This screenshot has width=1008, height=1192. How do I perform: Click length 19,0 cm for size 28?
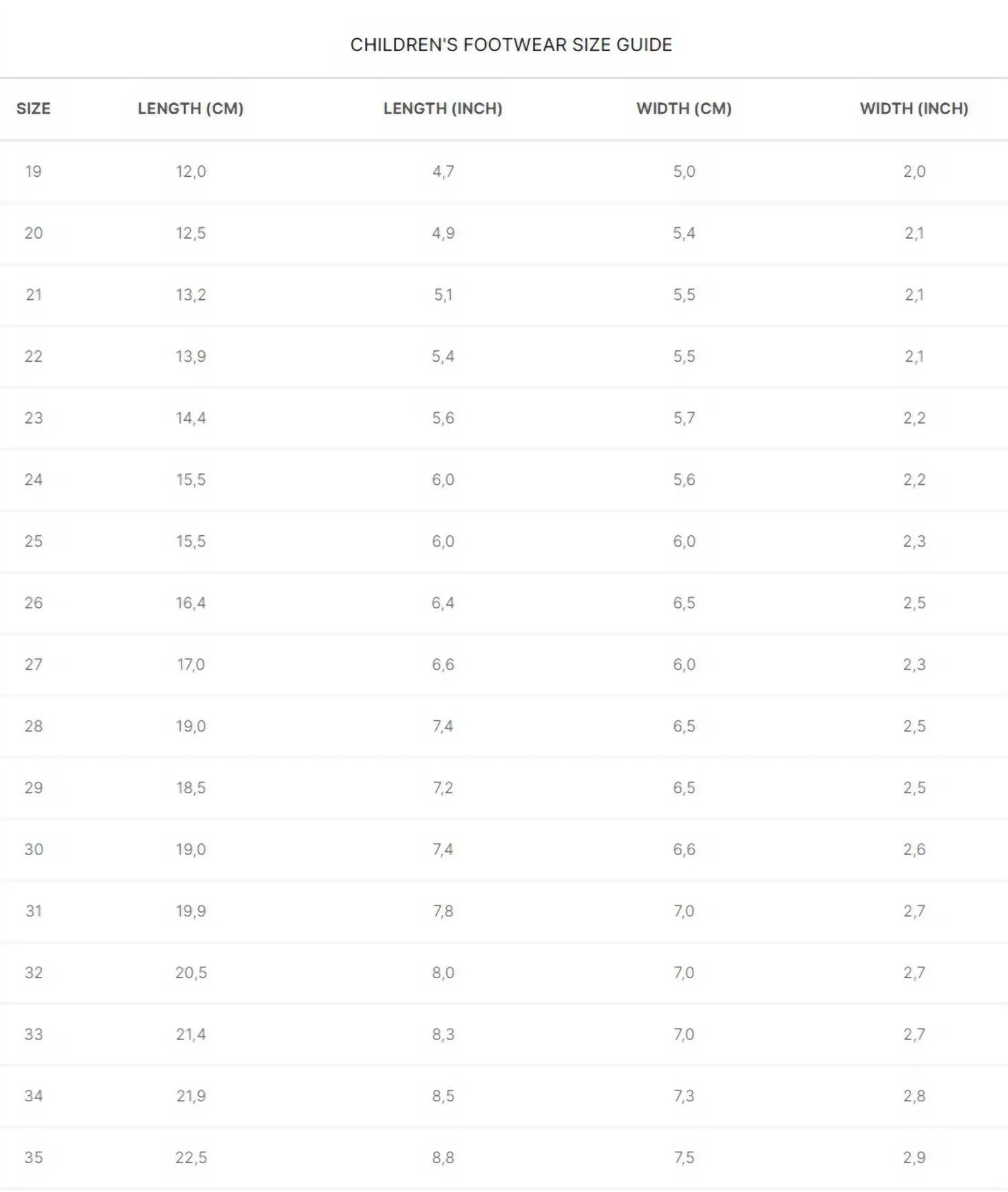191,726
